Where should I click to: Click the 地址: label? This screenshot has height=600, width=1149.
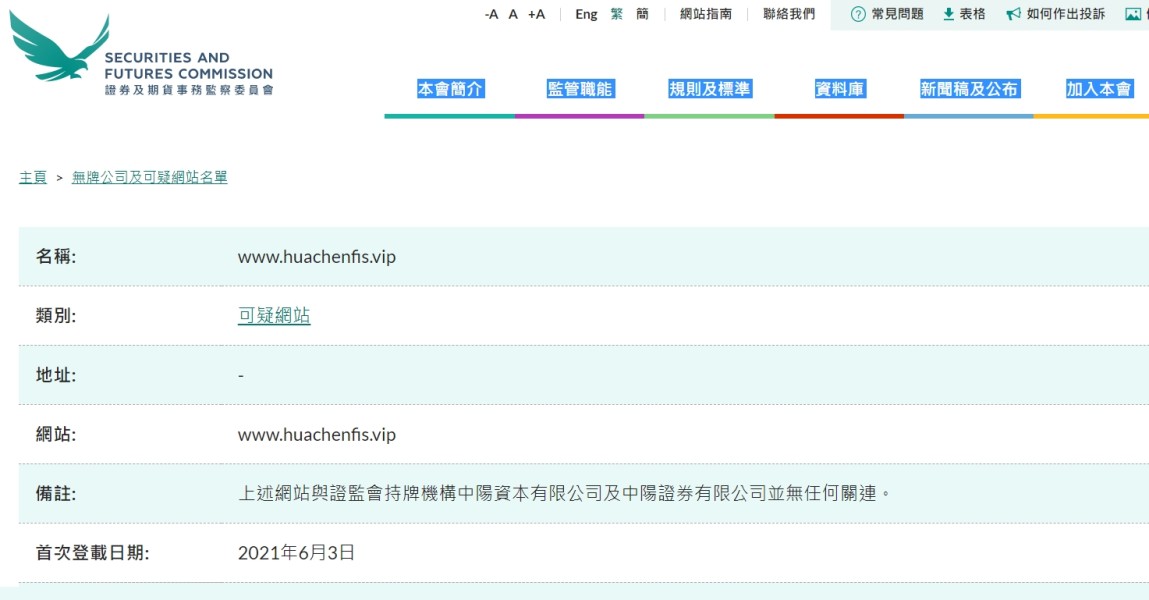coord(56,375)
